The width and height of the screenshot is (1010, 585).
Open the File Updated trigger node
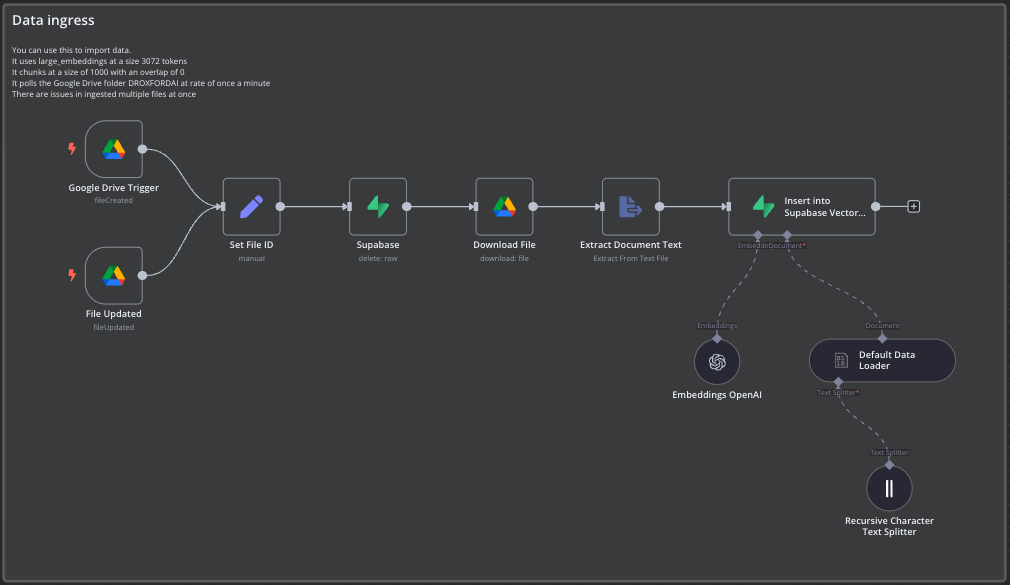point(113,275)
